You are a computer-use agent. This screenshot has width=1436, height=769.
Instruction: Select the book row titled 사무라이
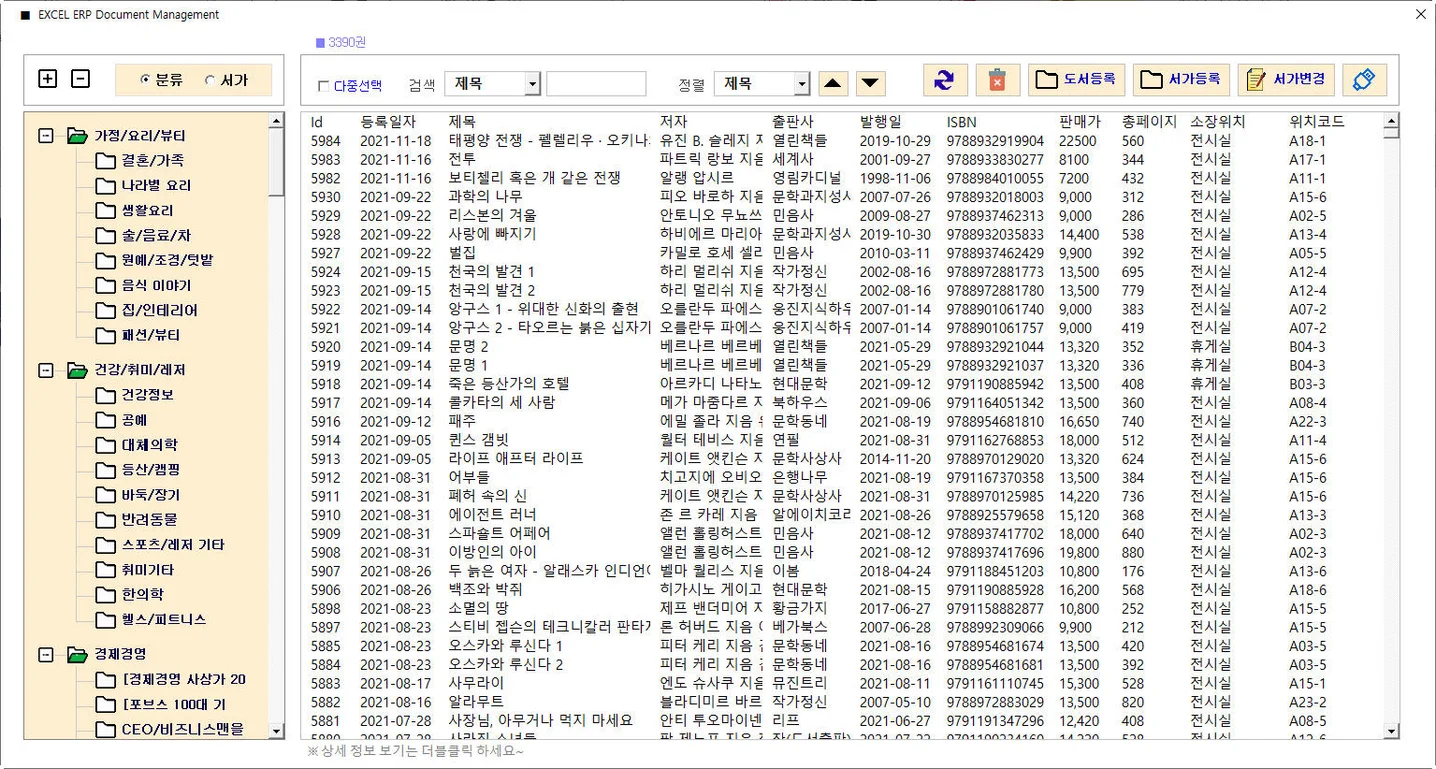coord(842,683)
